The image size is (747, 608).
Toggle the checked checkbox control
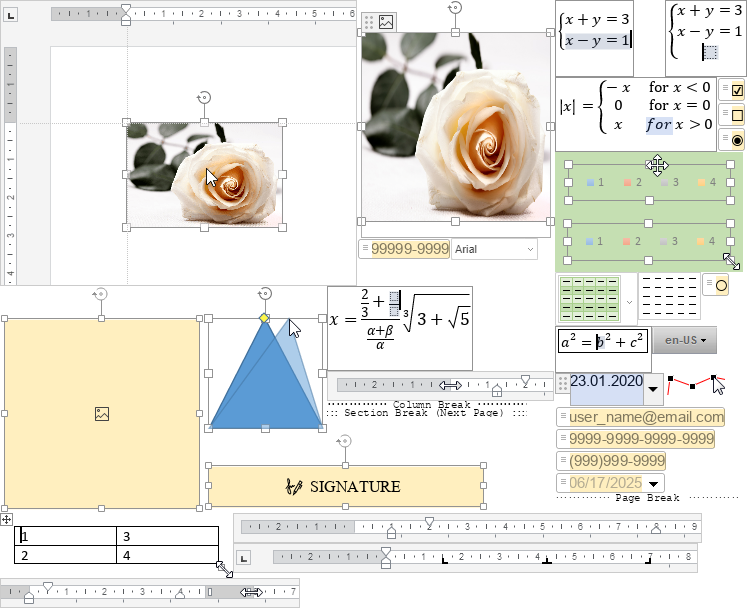click(x=738, y=90)
